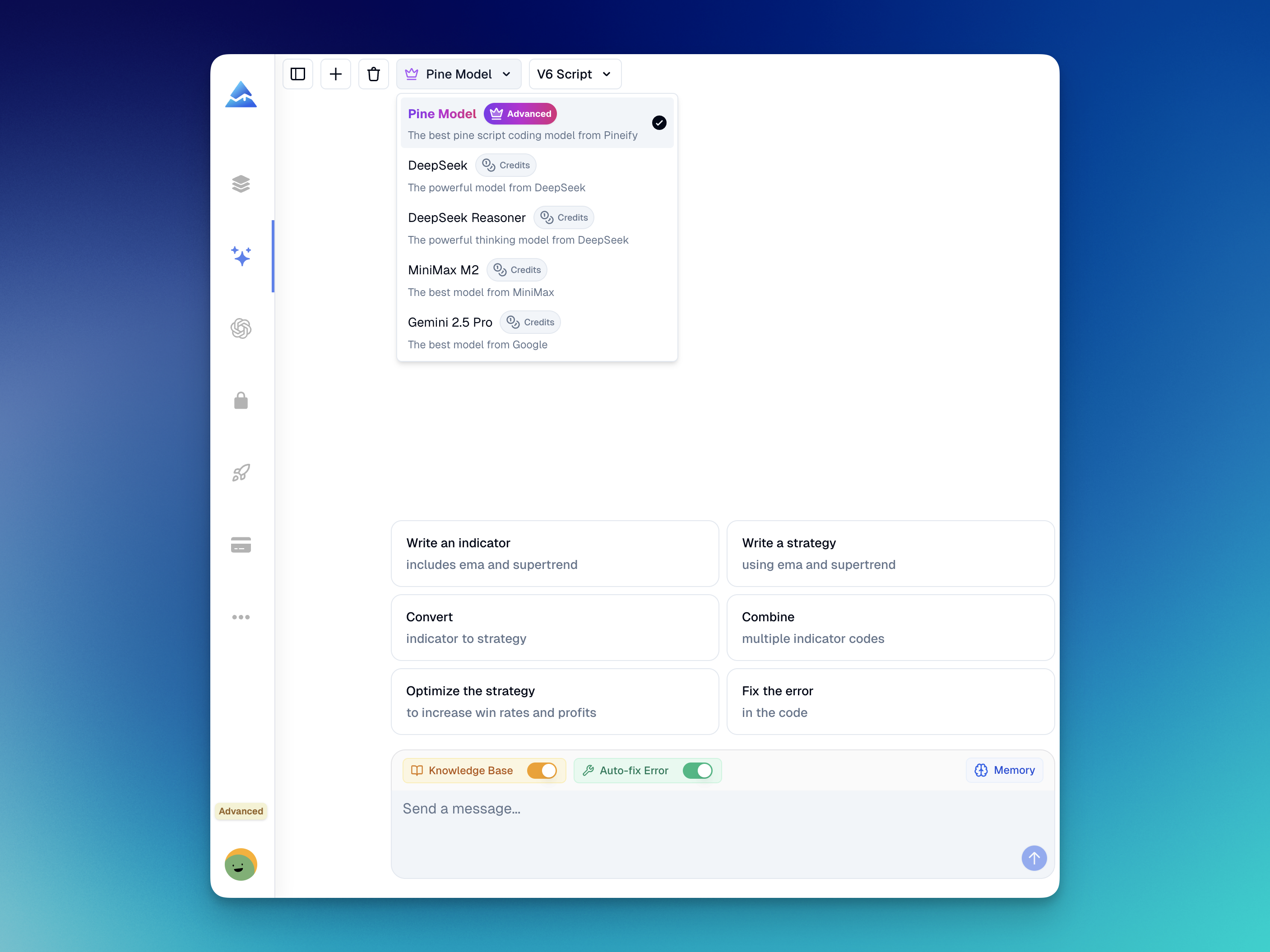Image resolution: width=1270 pixels, height=952 pixels.
Task: Click the OpenAI icon in the sidebar
Action: coord(241,328)
